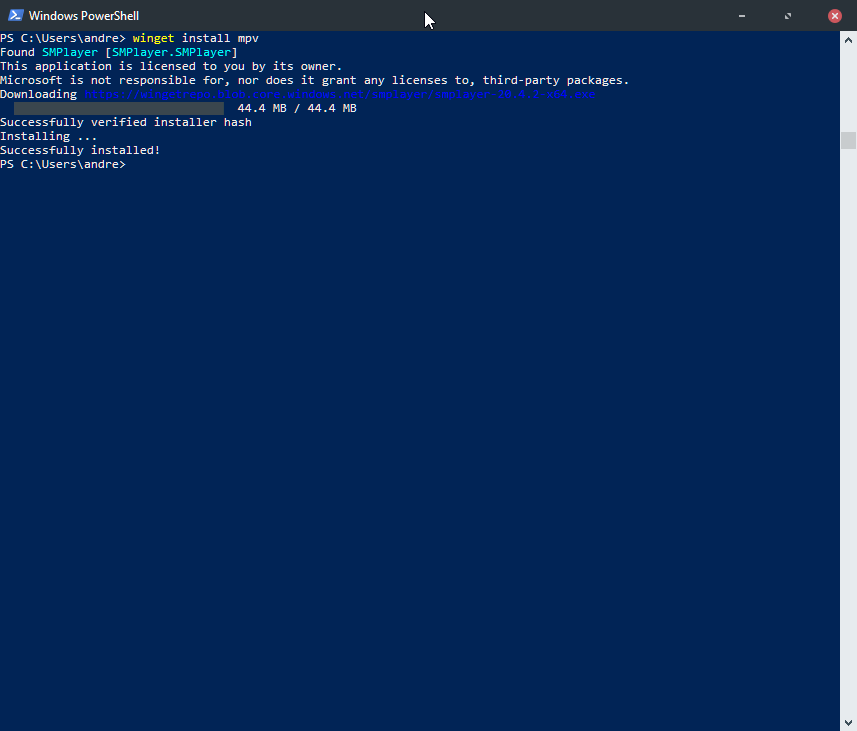Viewport: 857px width, 731px height.
Task: Click the scrollbar up arrow
Action: click(848, 40)
